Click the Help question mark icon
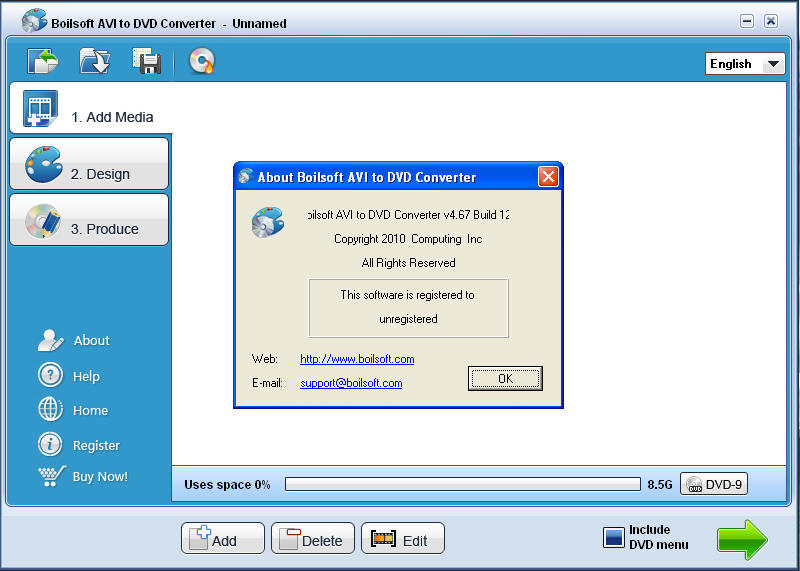The image size is (800, 571). pyautogui.click(x=50, y=376)
